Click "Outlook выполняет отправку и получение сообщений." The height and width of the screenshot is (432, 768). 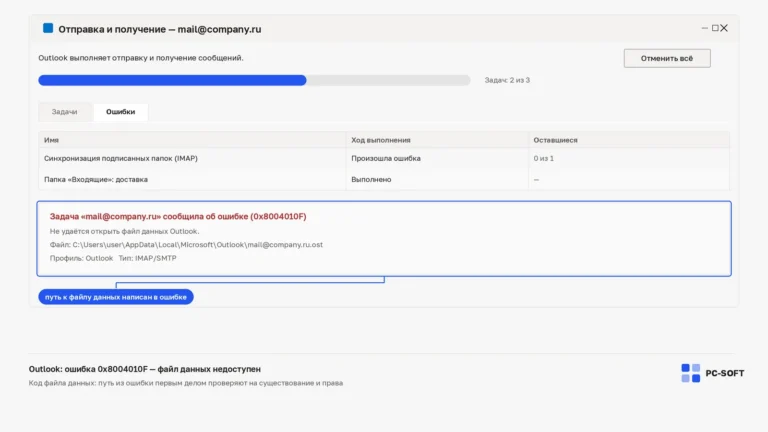click(141, 58)
